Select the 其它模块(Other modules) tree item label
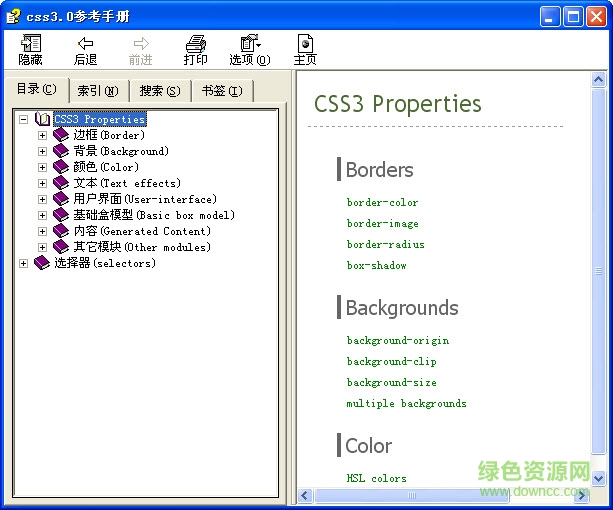This screenshot has width=613, height=510. [142, 247]
